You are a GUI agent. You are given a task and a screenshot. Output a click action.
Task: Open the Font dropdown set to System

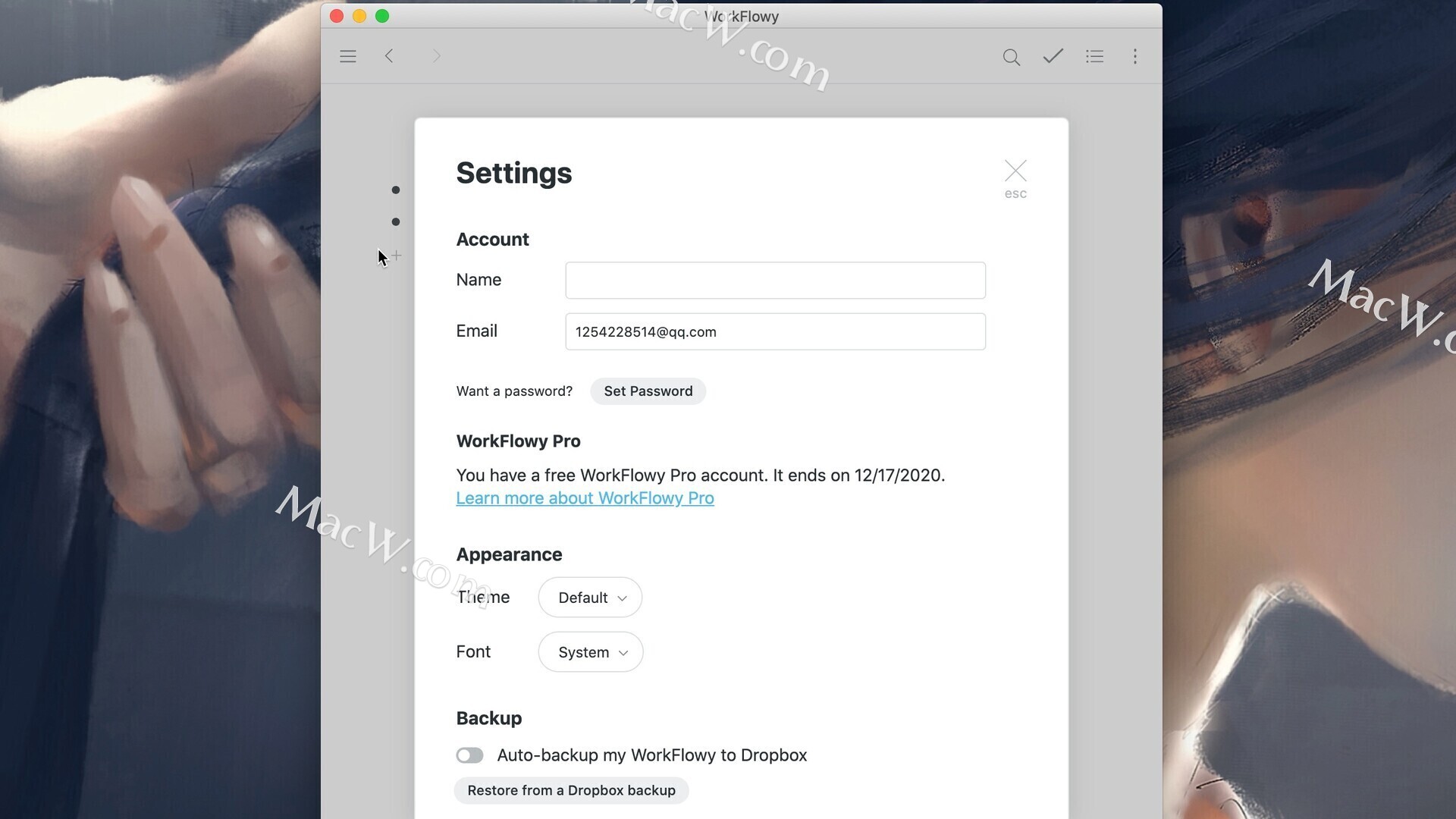[x=591, y=652]
